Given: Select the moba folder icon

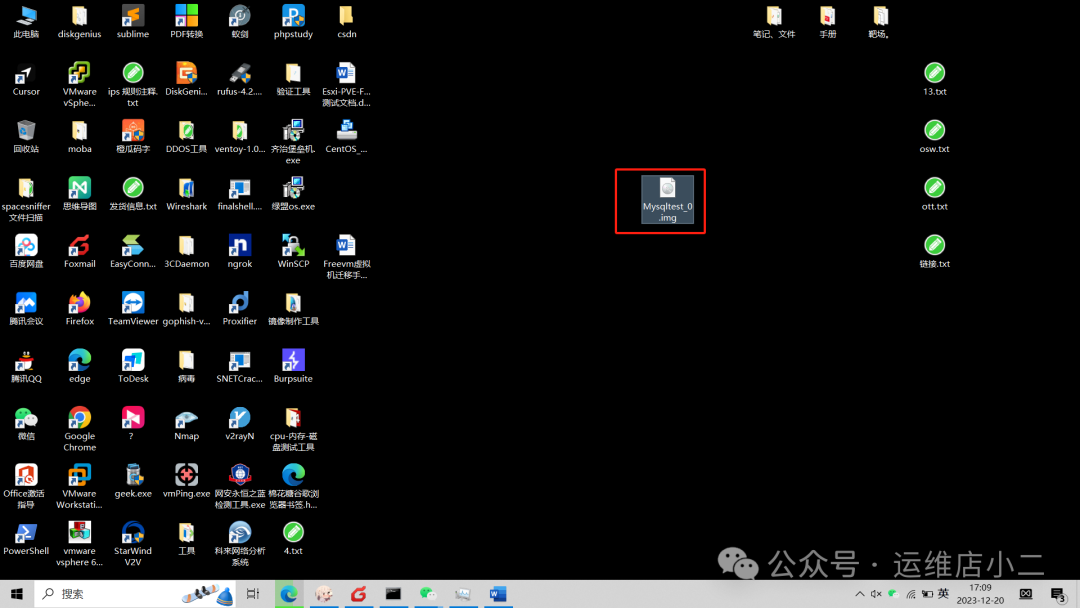Looking at the screenshot, I should (79, 136).
